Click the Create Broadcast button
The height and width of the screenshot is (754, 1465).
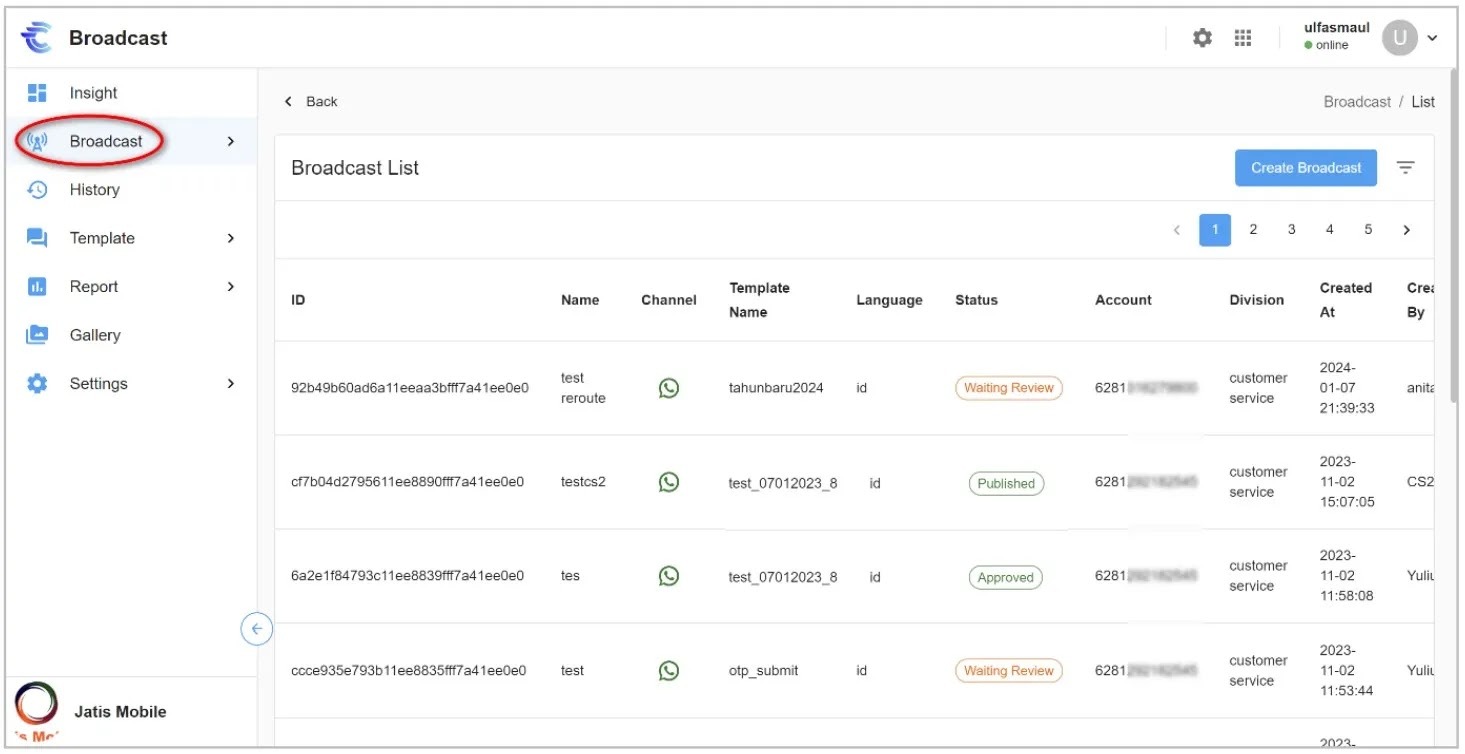[x=1305, y=168]
